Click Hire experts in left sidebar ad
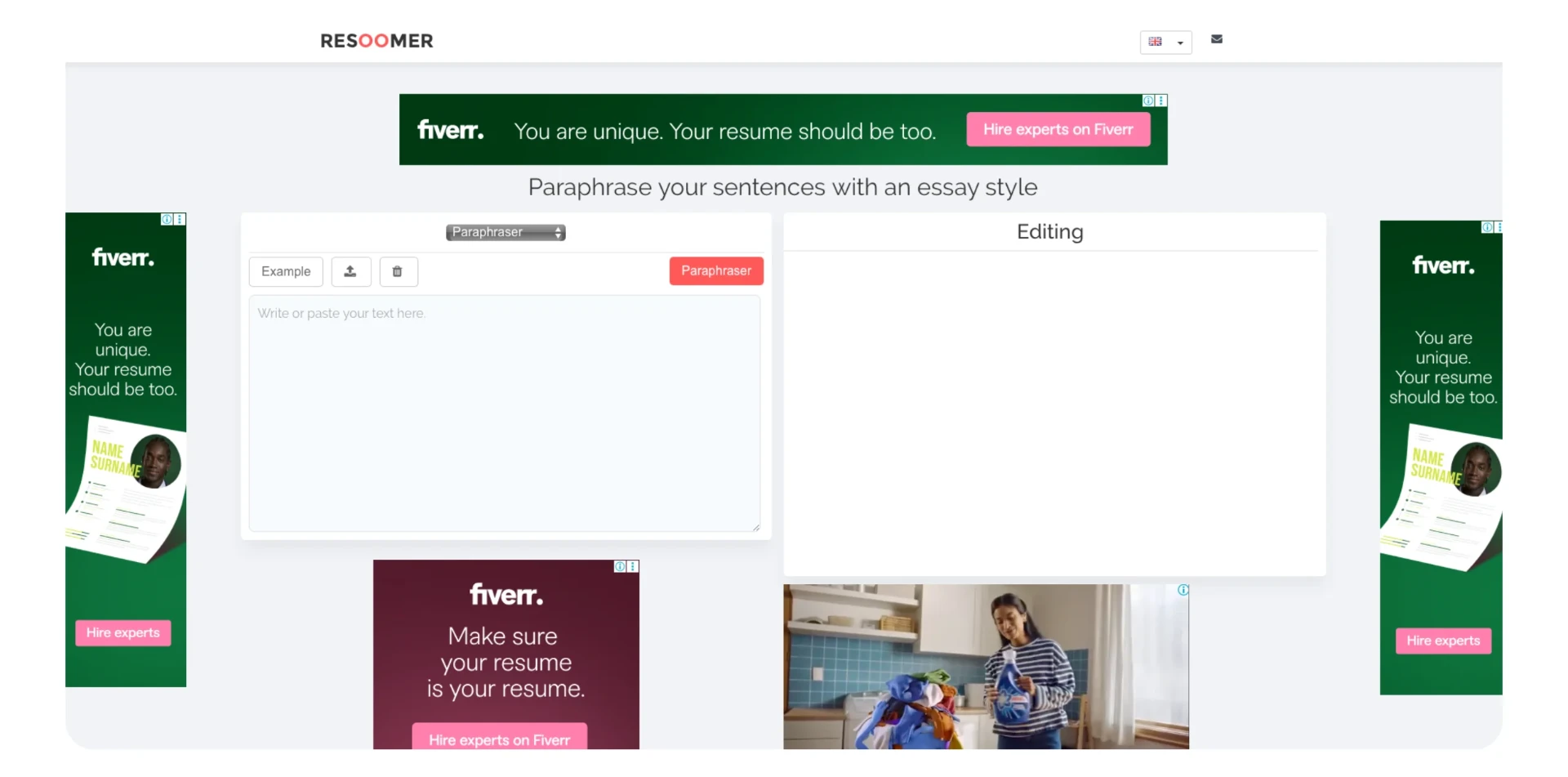This screenshot has height=777, width=1568. (x=123, y=632)
